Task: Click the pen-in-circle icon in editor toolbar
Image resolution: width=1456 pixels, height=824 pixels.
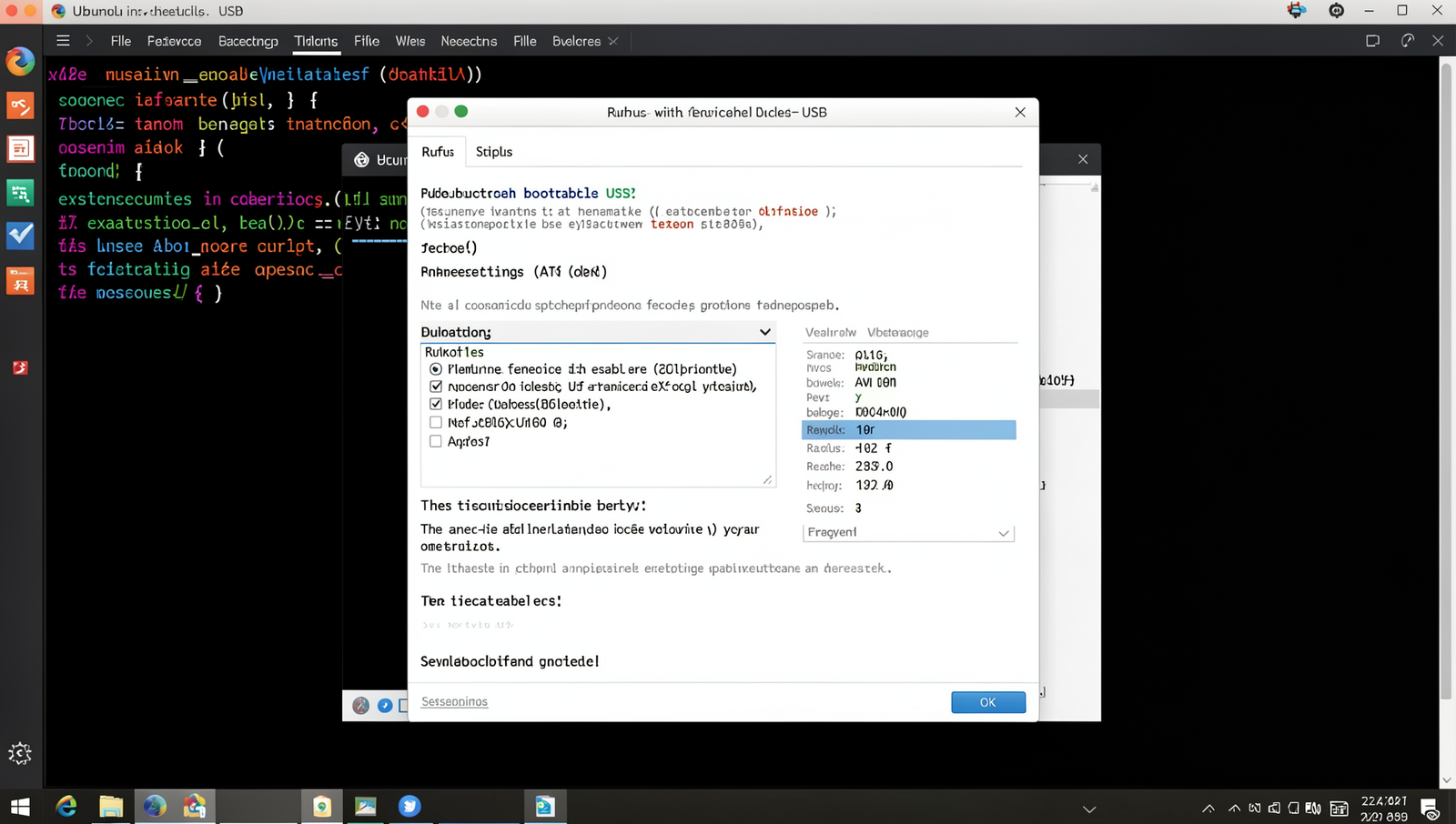Action: [x=1407, y=41]
